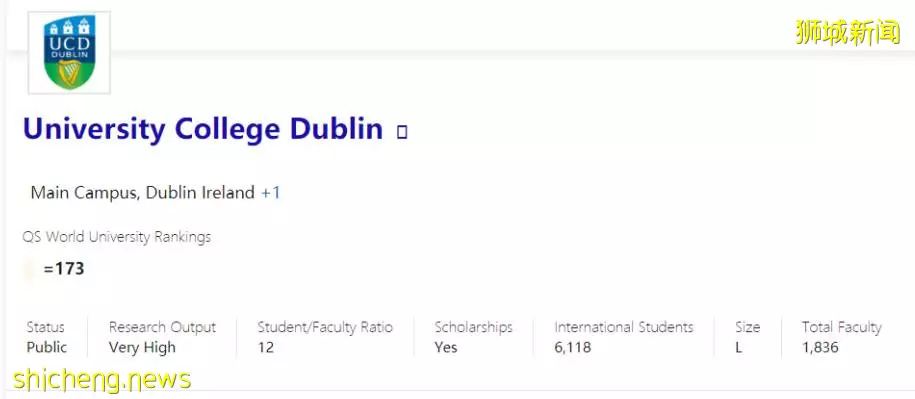Click the small square icon beside the title
Viewport: 915px width, 399px height.
(x=401, y=132)
